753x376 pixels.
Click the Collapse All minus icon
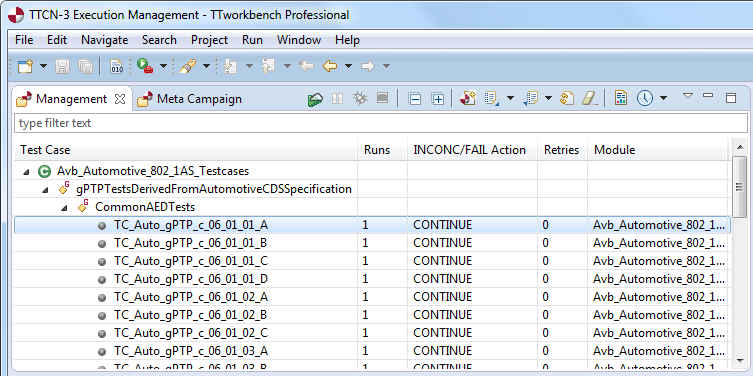(414, 99)
